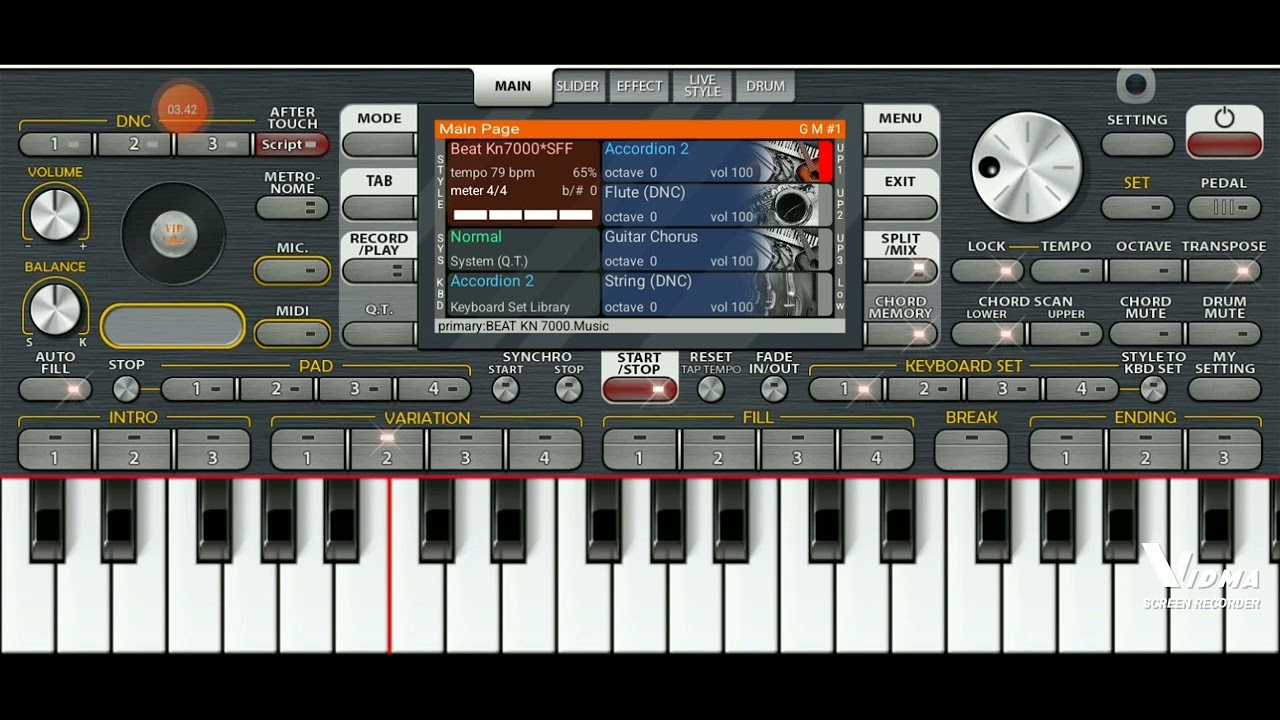This screenshot has width=1280, height=720.
Task: Toggle the MIC. button
Action: tap(292, 271)
